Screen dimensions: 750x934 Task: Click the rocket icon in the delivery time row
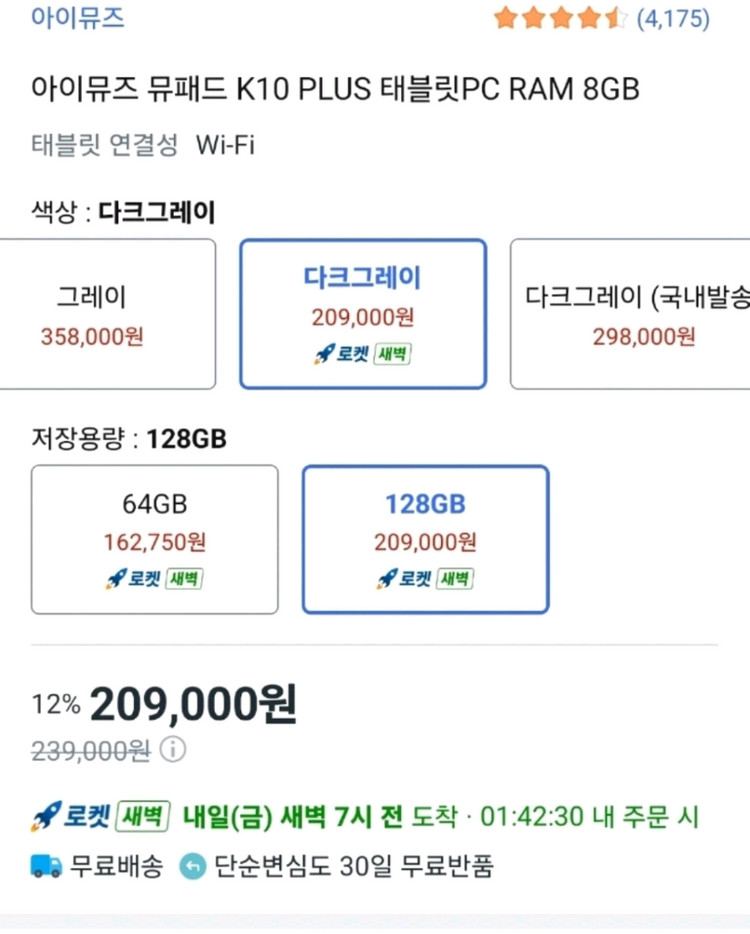[x=45, y=817]
